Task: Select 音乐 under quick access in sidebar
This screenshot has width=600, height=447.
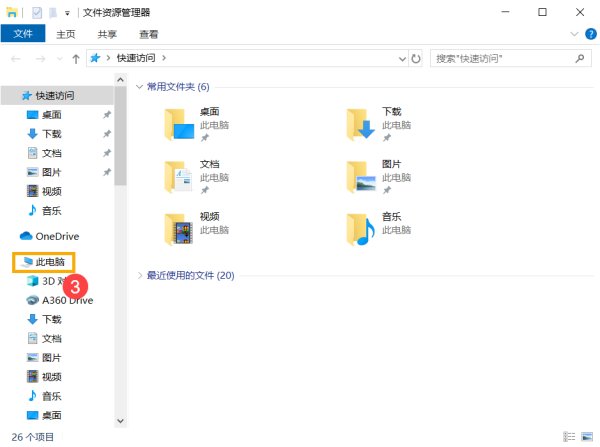Action: 52,210
